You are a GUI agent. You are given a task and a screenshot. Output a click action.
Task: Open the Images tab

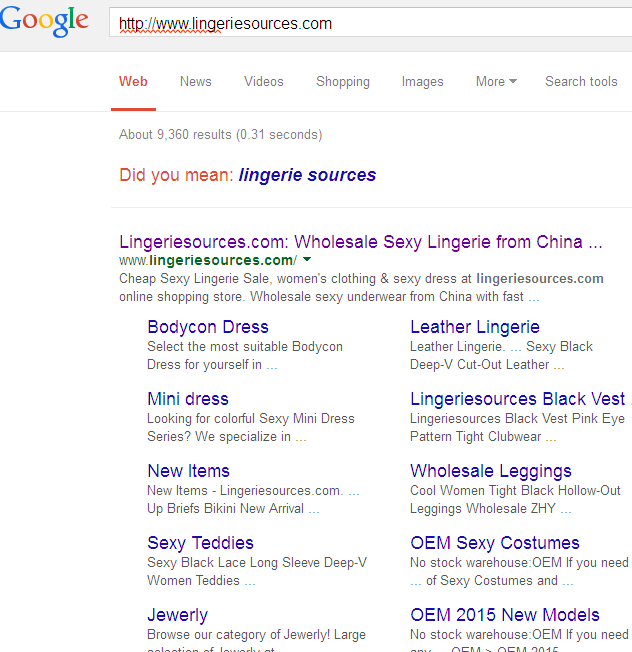click(x=422, y=82)
